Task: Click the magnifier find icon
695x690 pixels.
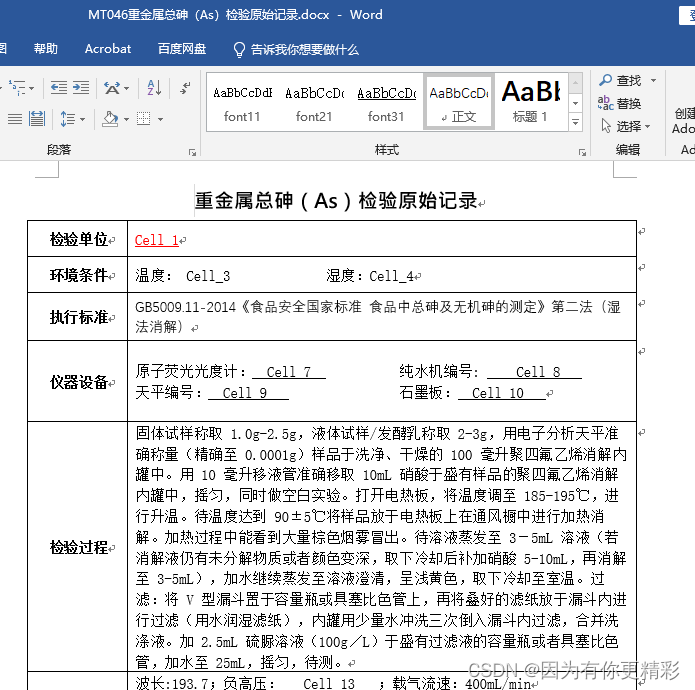Action: (x=605, y=80)
